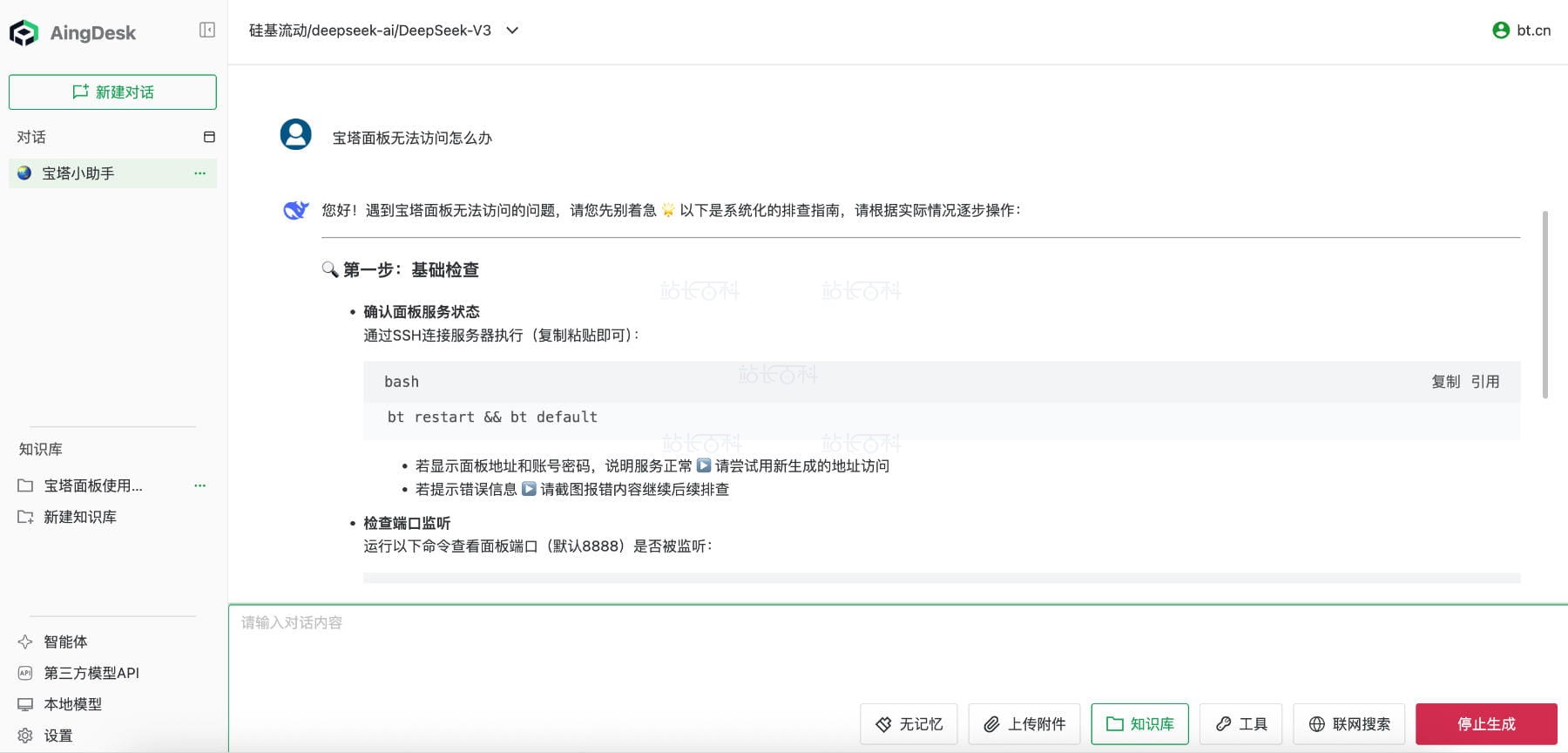Click the API icon beside 第三方模型API

pos(25,673)
